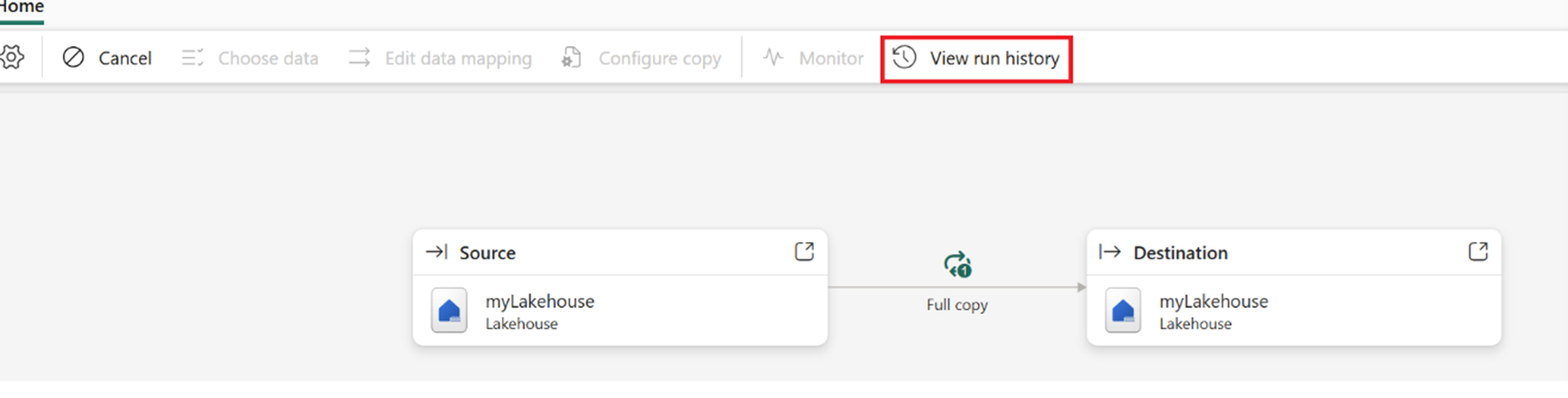This screenshot has height=398, width=1568.
Task: Open the Monitor view
Action: (x=830, y=58)
